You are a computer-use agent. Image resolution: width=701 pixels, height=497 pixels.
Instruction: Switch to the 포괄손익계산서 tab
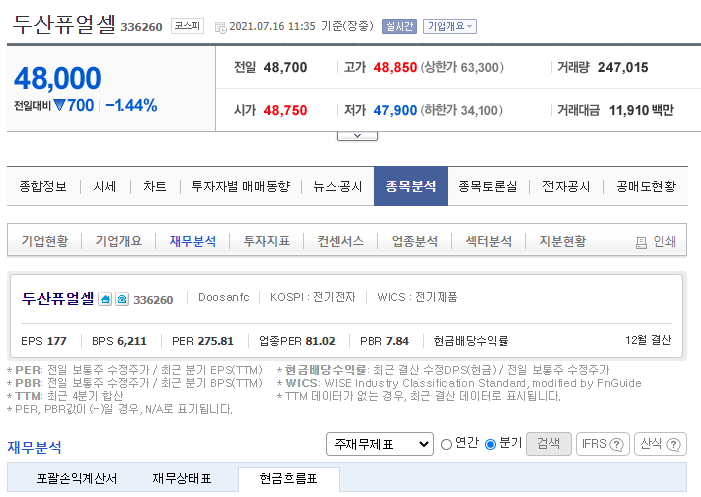pos(76,479)
